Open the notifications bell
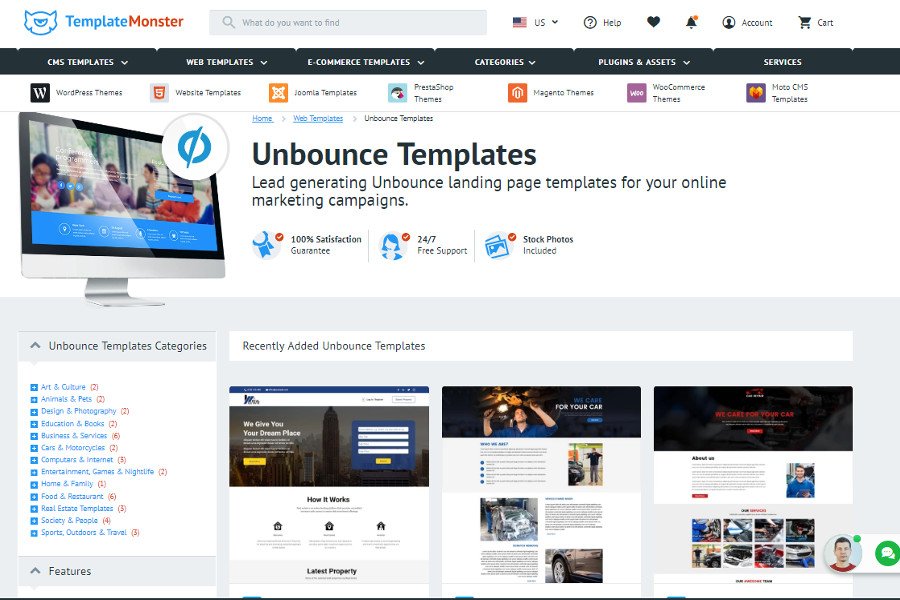 (692, 22)
